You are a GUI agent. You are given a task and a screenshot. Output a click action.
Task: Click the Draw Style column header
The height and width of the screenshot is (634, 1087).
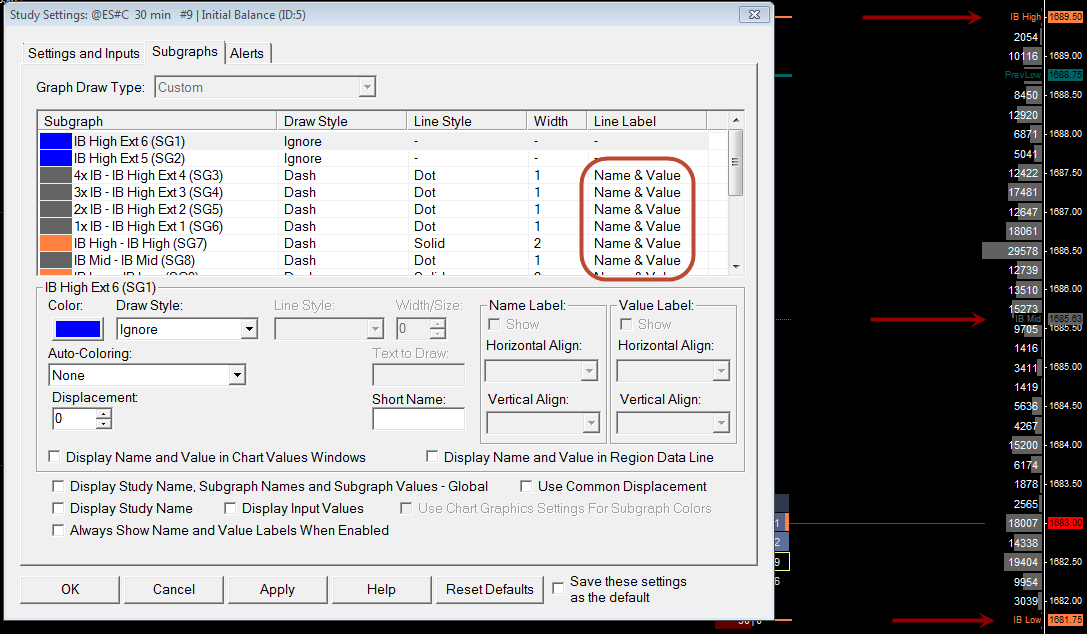(342, 121)
